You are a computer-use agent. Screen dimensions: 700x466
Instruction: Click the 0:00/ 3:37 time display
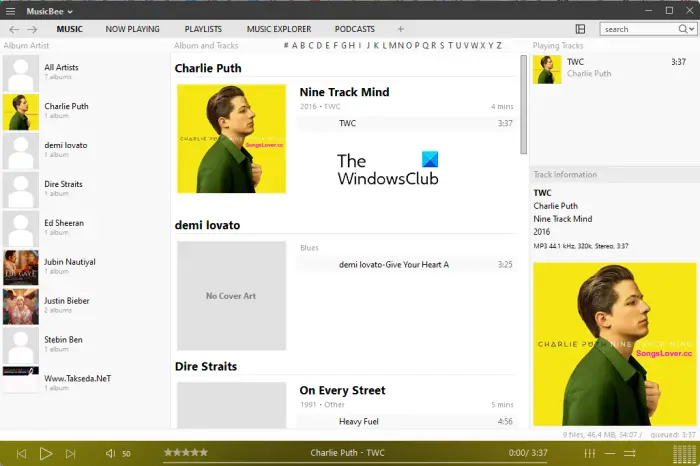pyautogui.click(x=528, y=453)
